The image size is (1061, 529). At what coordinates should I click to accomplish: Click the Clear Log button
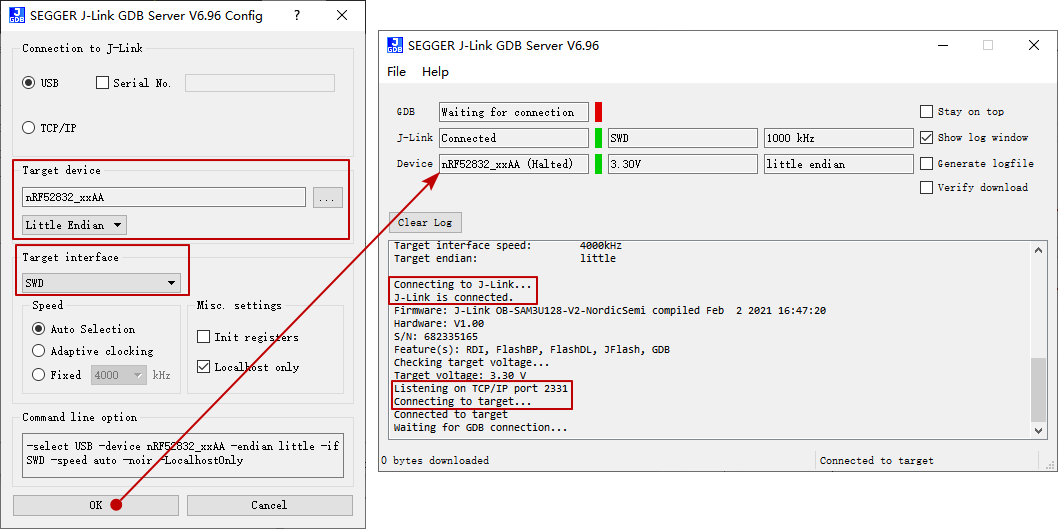point(425,223)
